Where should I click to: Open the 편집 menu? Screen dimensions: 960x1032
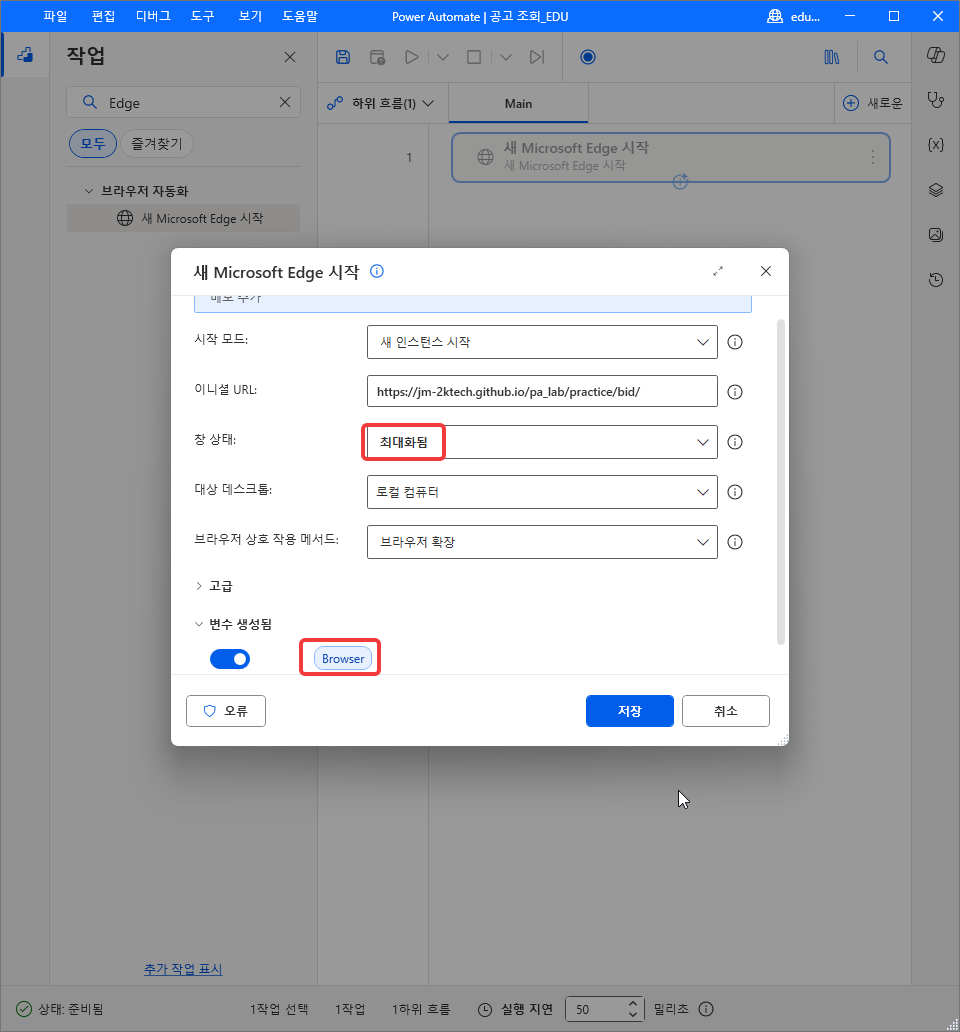103,16
